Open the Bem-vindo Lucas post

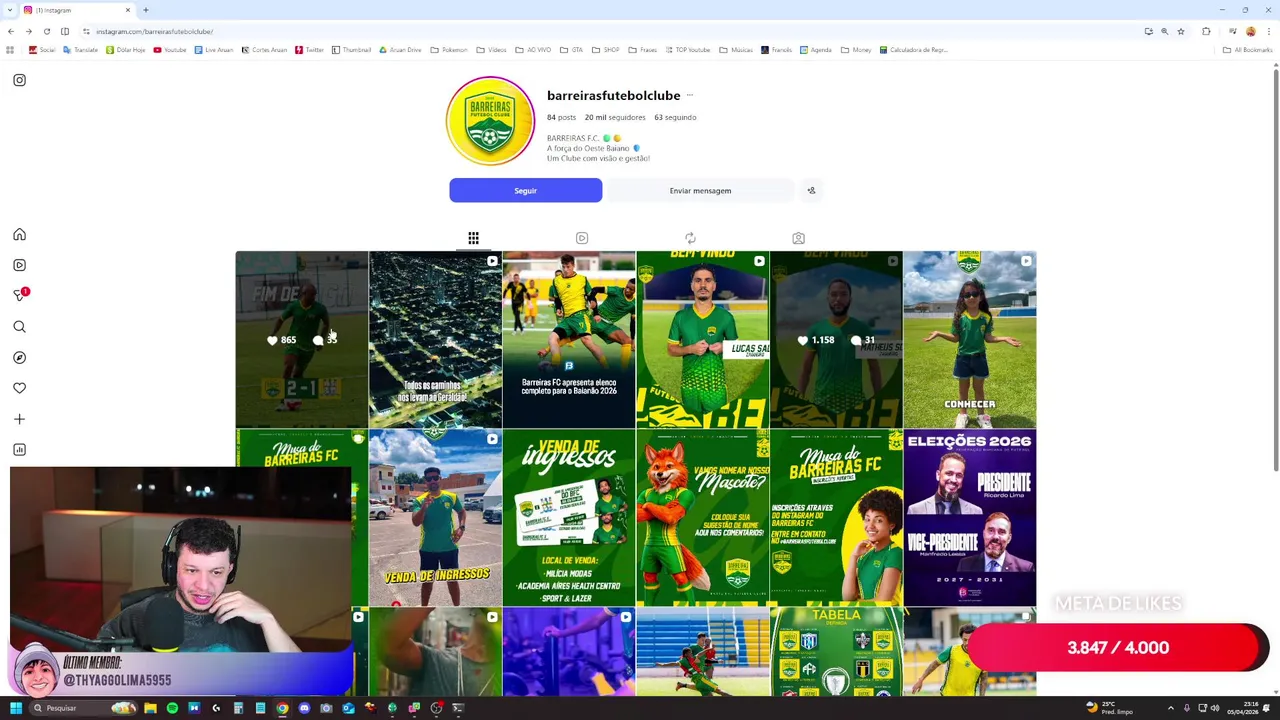[x=702, y=339]
